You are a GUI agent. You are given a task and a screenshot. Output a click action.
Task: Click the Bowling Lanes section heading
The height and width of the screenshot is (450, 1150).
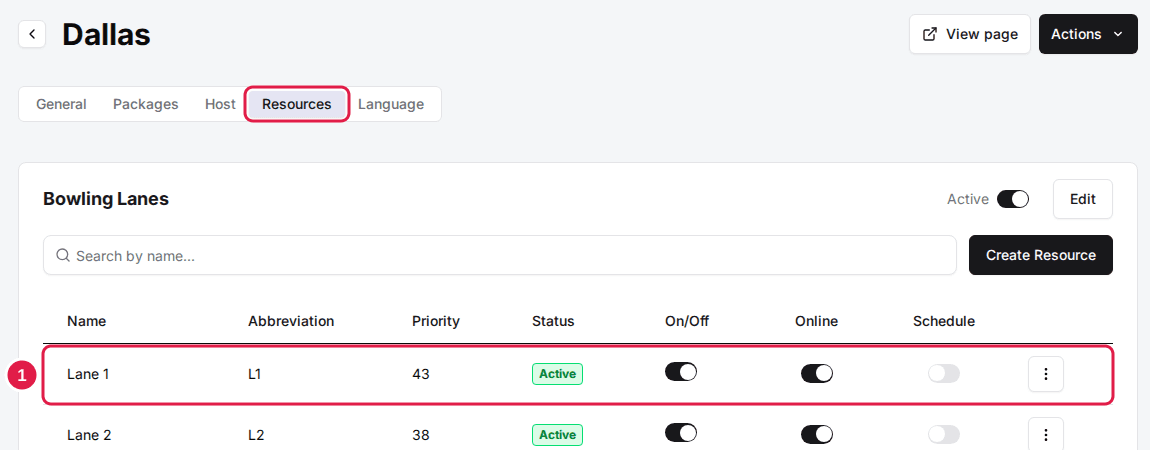106,199
